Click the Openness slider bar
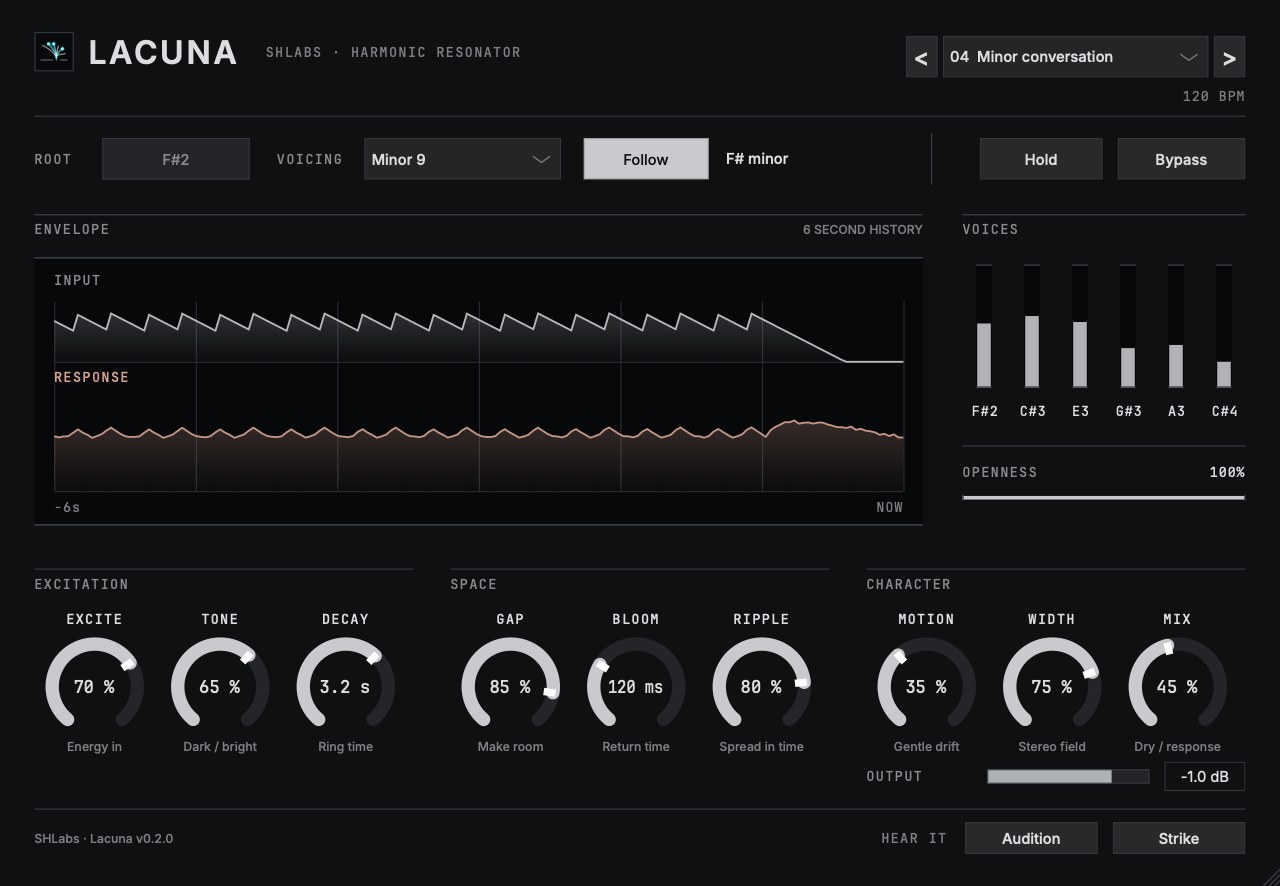 1104,497
